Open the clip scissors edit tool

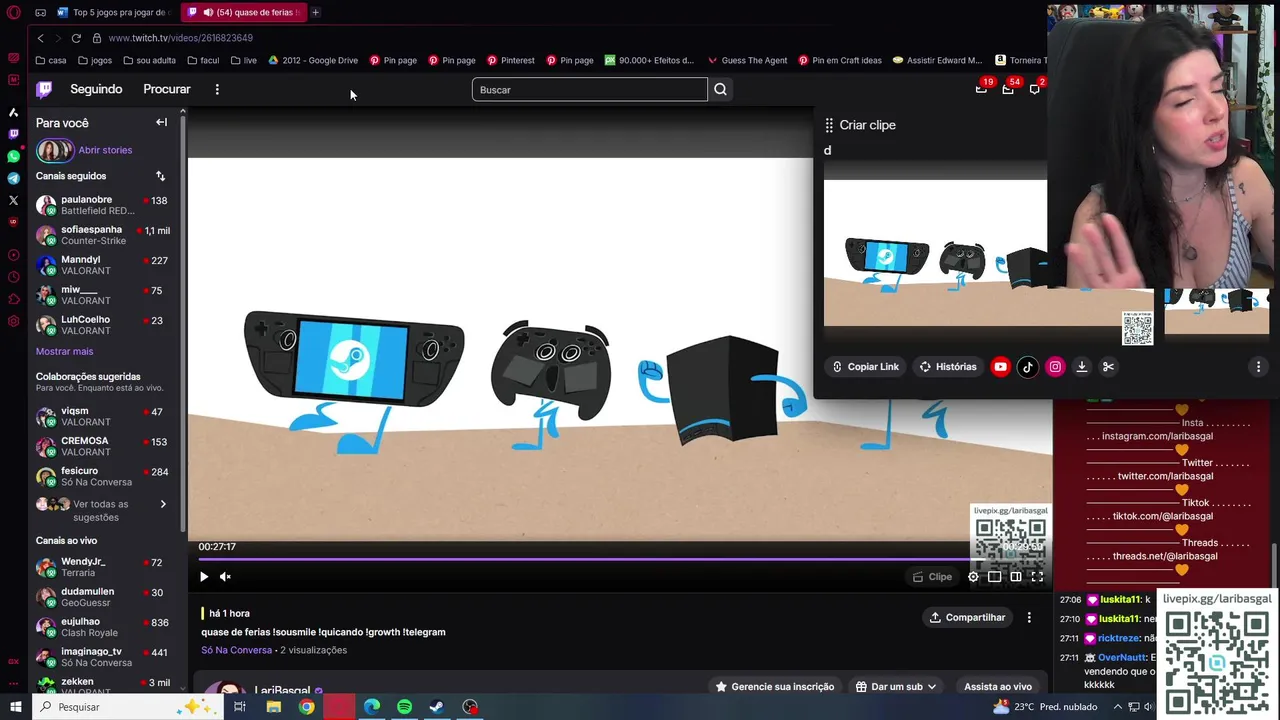coord(1108,367)
